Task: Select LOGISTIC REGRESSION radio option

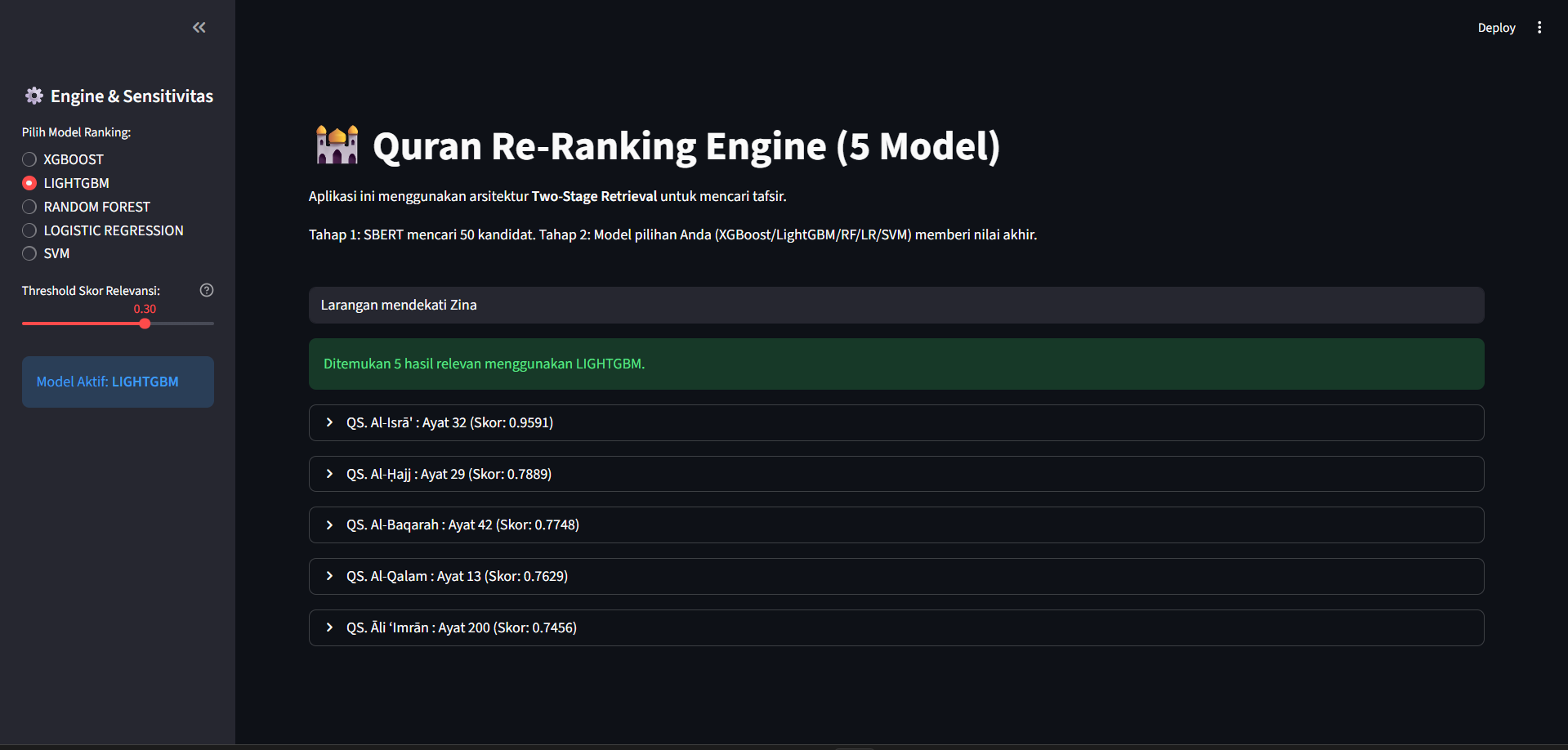Action: click(x=29, y=230)
